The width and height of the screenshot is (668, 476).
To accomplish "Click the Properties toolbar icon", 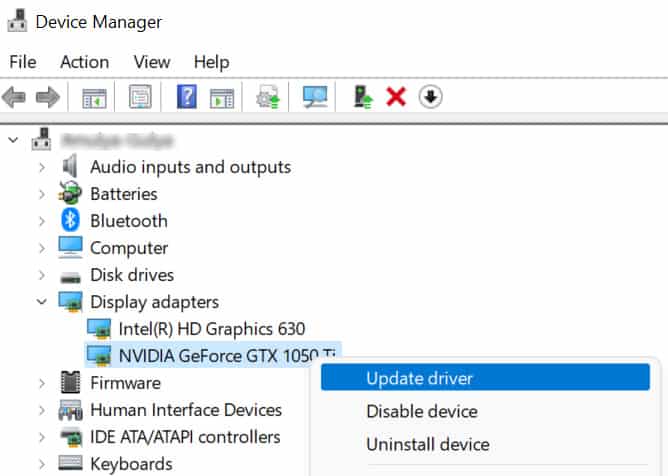I will (140, 97).
